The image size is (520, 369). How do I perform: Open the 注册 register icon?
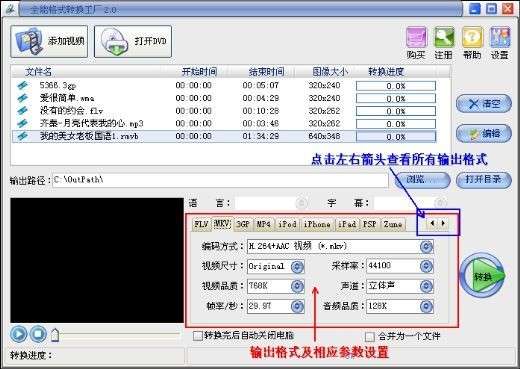444,43
